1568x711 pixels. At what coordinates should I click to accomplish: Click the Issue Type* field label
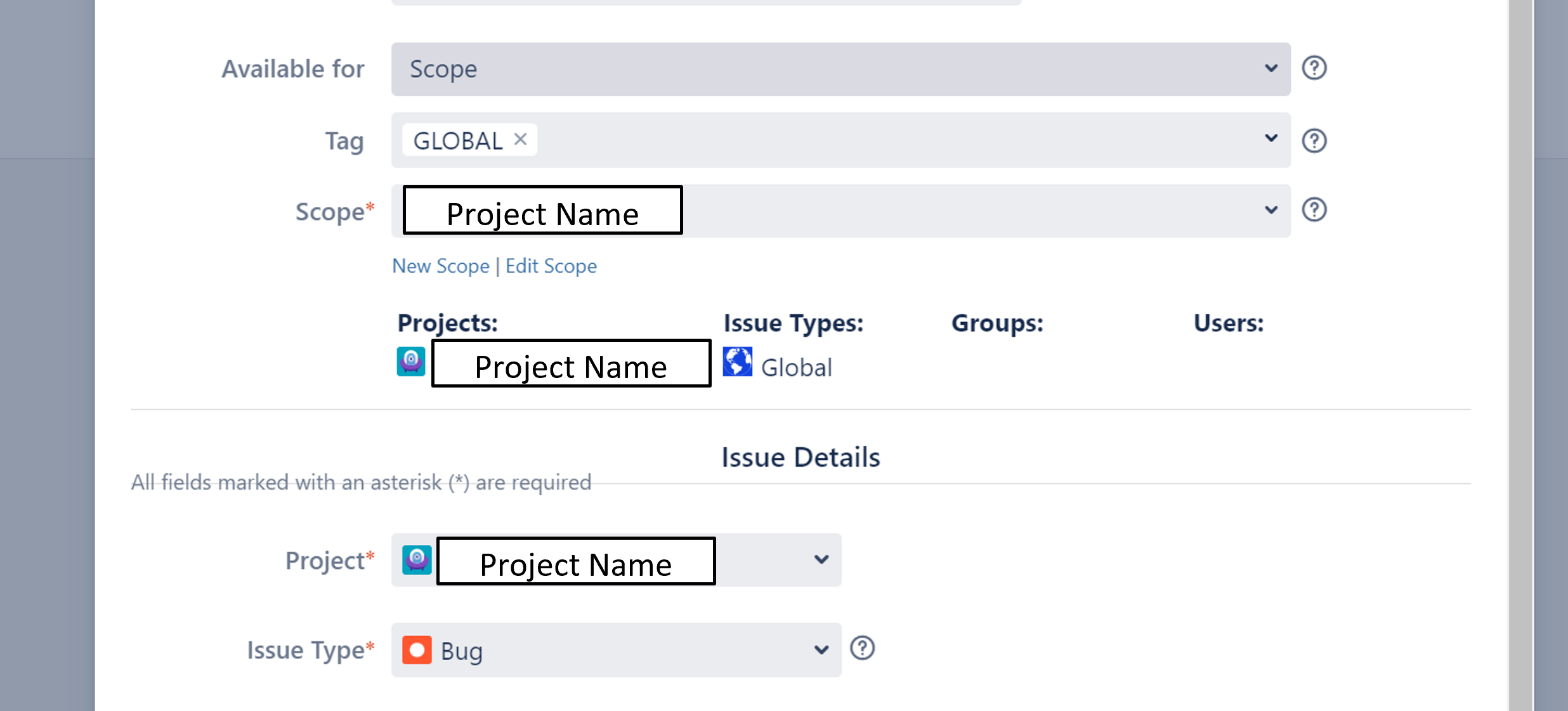(311, 650)
